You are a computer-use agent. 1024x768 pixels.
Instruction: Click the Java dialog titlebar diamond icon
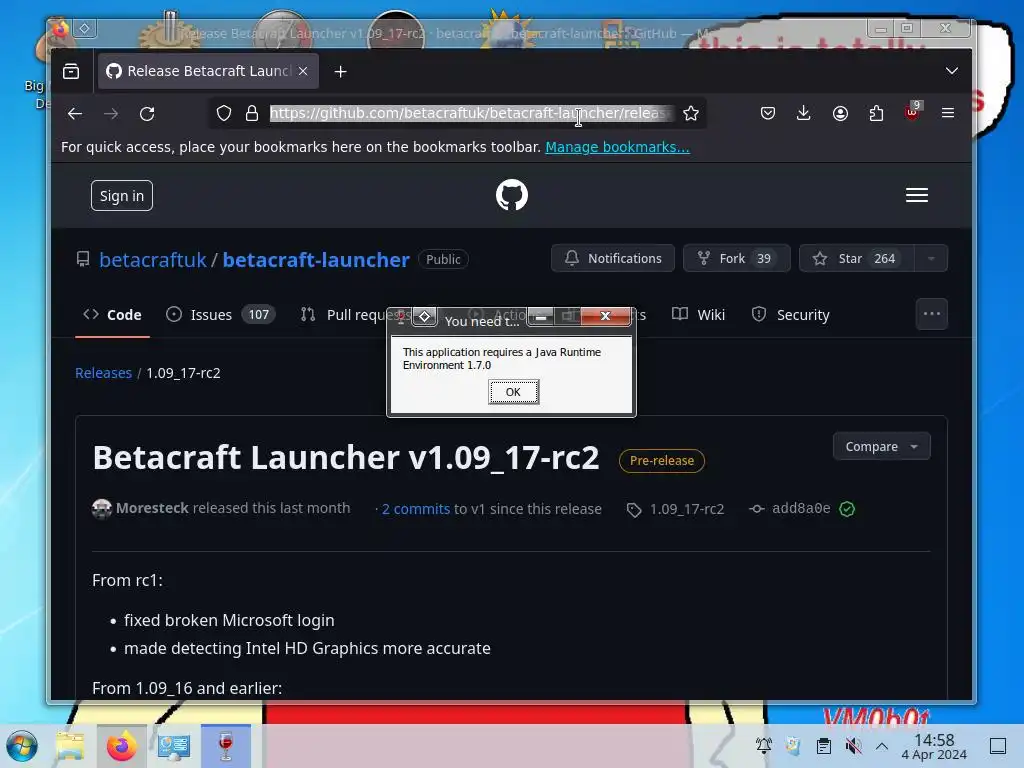click(424, 317)
